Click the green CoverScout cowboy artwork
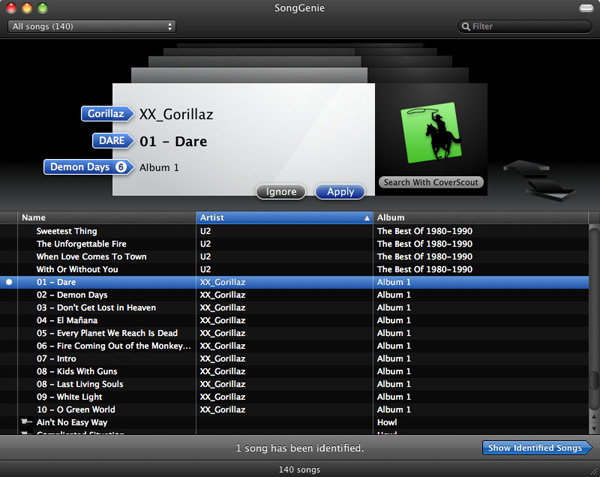The height and width of the screenshot is (477, 600). coord(431,132)
